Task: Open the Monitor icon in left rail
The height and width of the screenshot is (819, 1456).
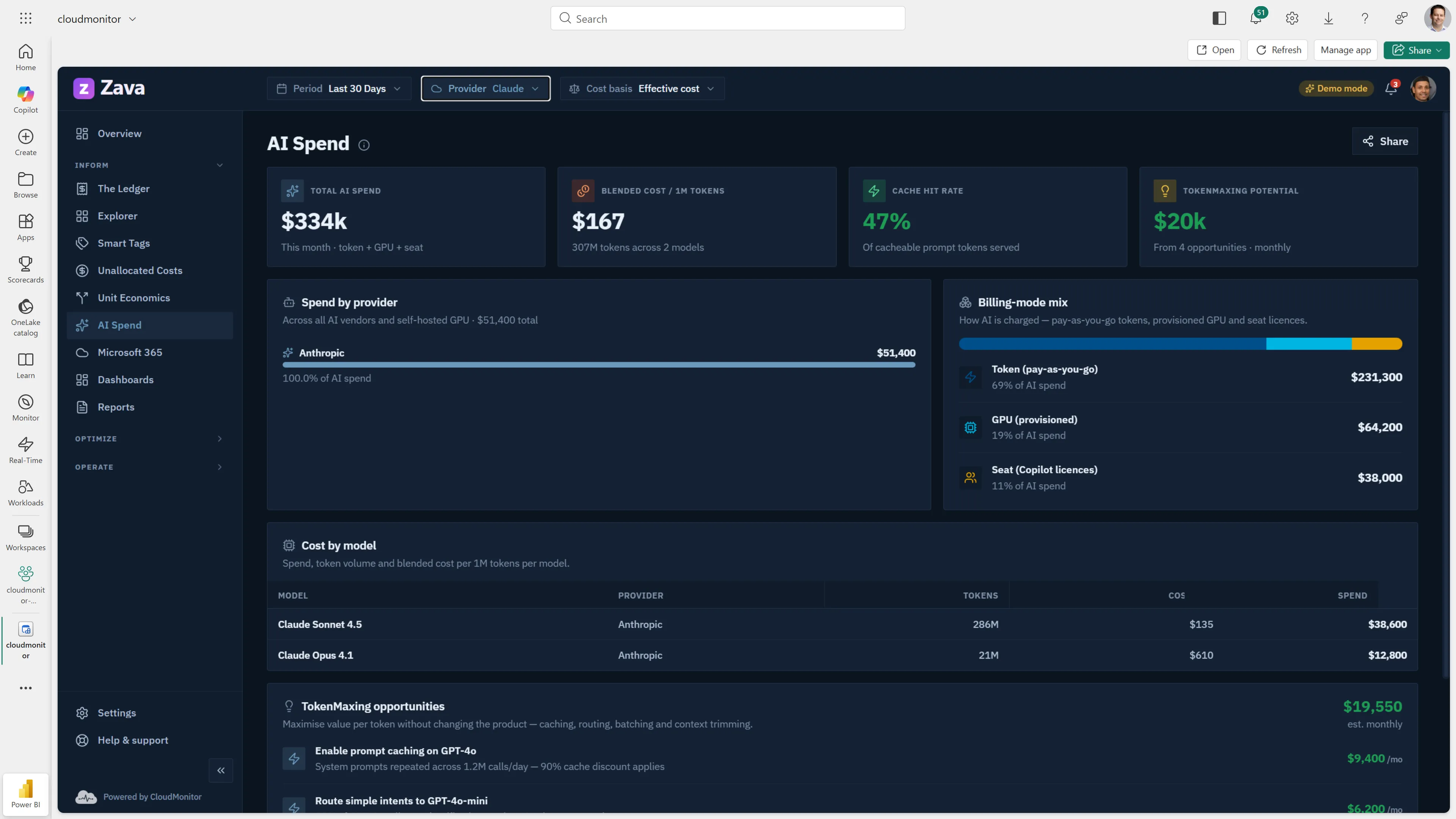Action: [25, 402]
